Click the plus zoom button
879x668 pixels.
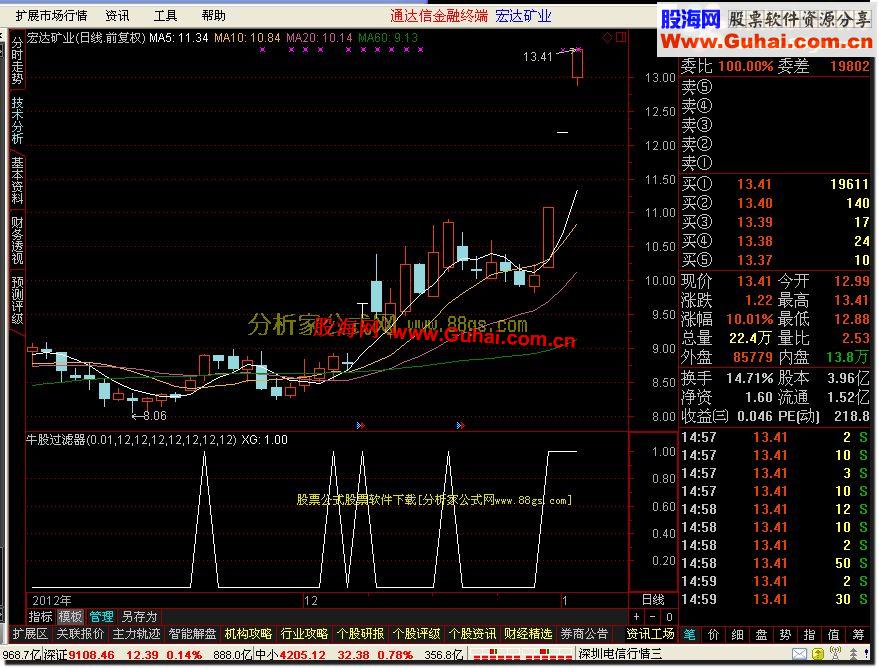click(x=636, y=616)
